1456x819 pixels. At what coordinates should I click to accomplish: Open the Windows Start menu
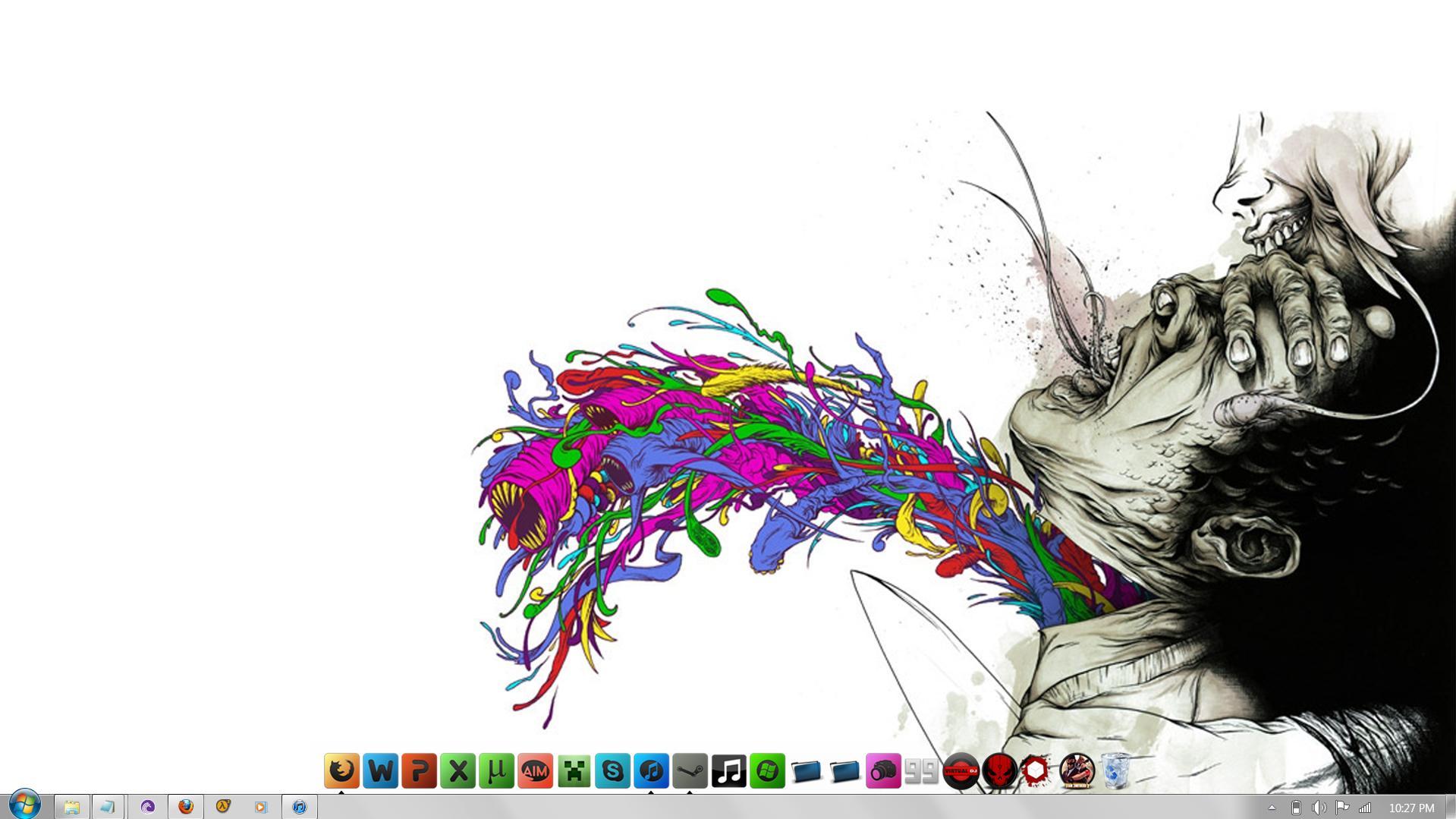pos(25,805)
